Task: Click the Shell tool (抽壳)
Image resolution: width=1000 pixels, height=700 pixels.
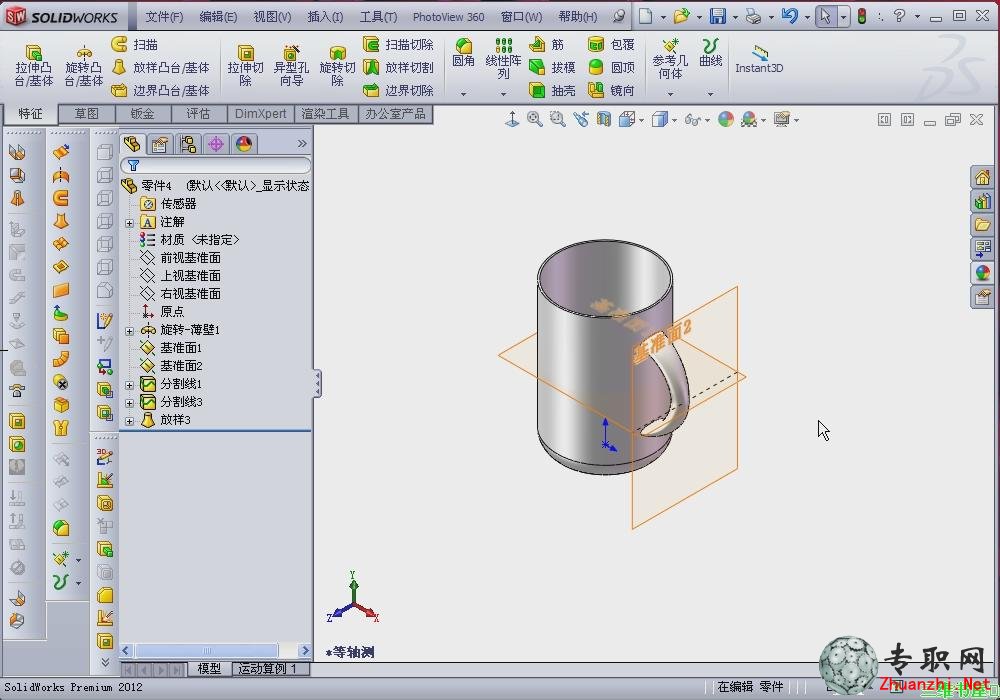Action: [x=552, y=91]
